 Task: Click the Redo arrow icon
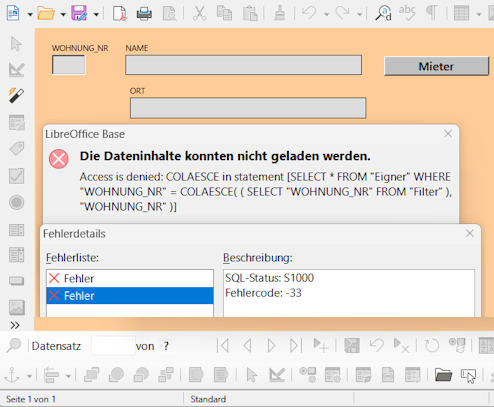click(342, 13)
